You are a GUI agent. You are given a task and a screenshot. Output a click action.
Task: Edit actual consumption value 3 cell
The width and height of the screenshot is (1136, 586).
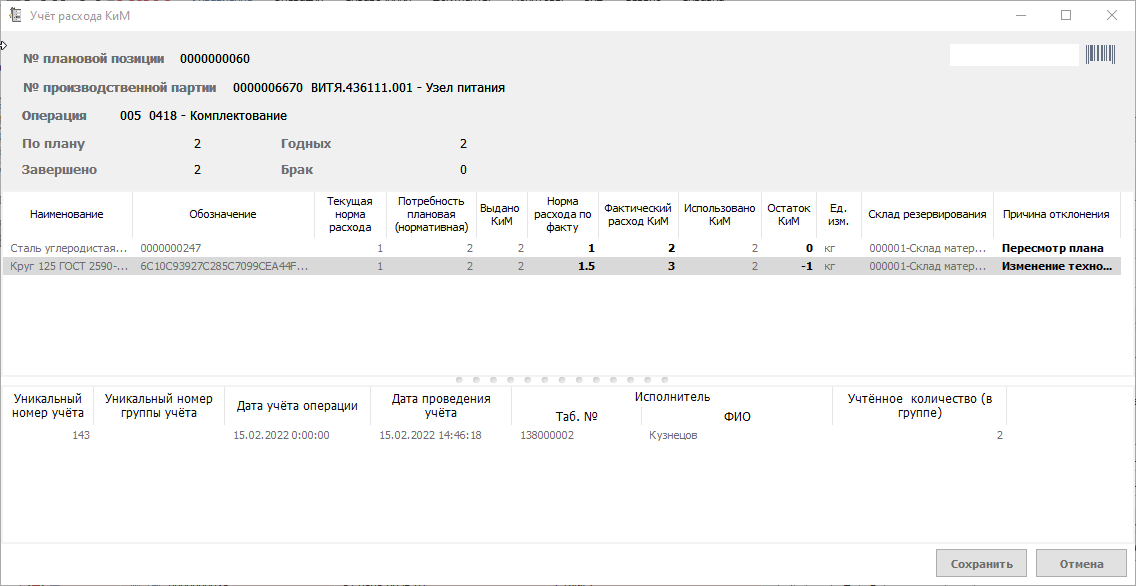tap(638, 267)
